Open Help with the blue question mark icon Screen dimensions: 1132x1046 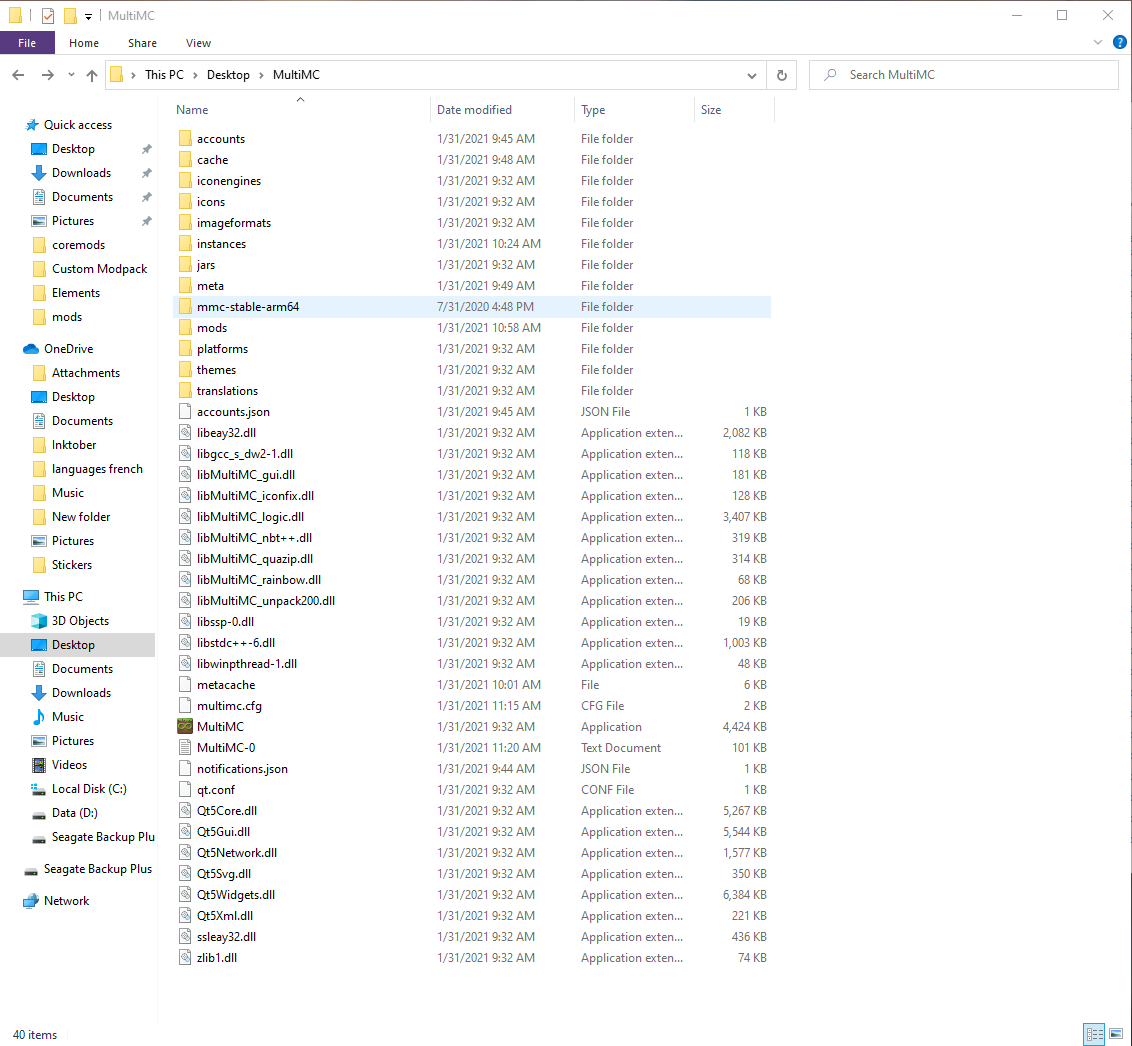pyautogui.click(x=1120, y=42)
